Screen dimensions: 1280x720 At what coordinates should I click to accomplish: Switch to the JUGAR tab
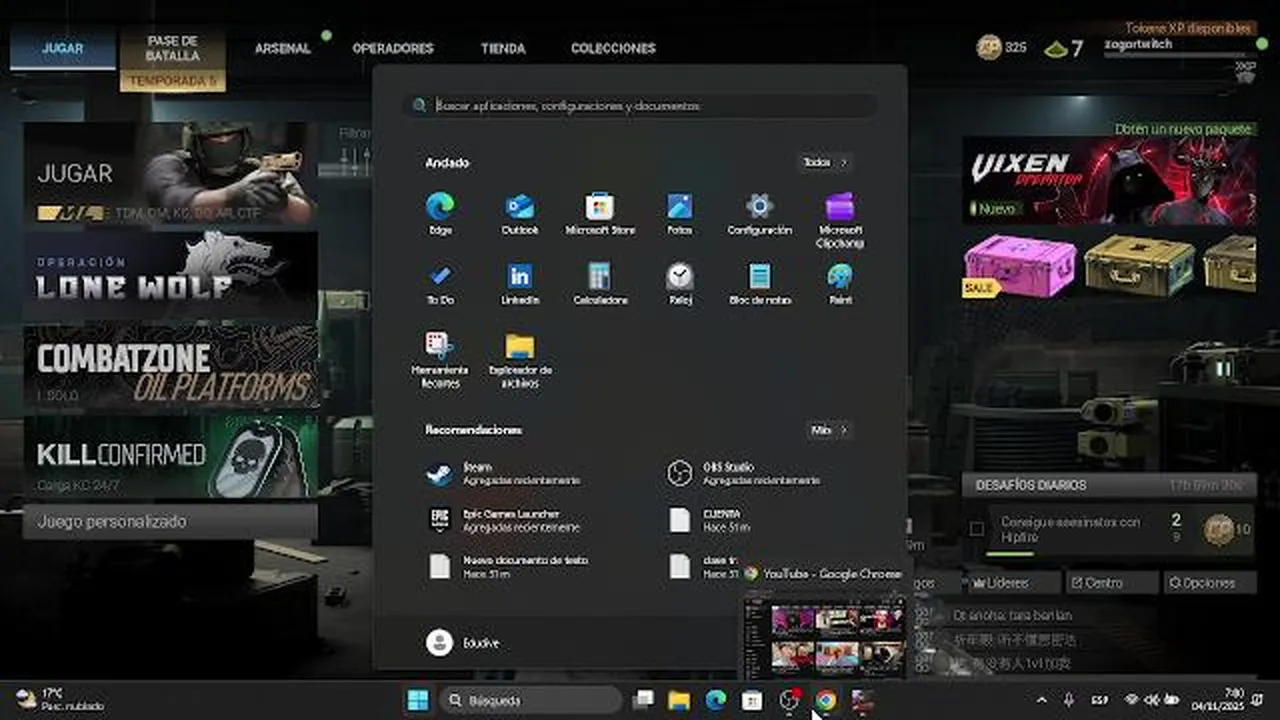coord(62,48)
